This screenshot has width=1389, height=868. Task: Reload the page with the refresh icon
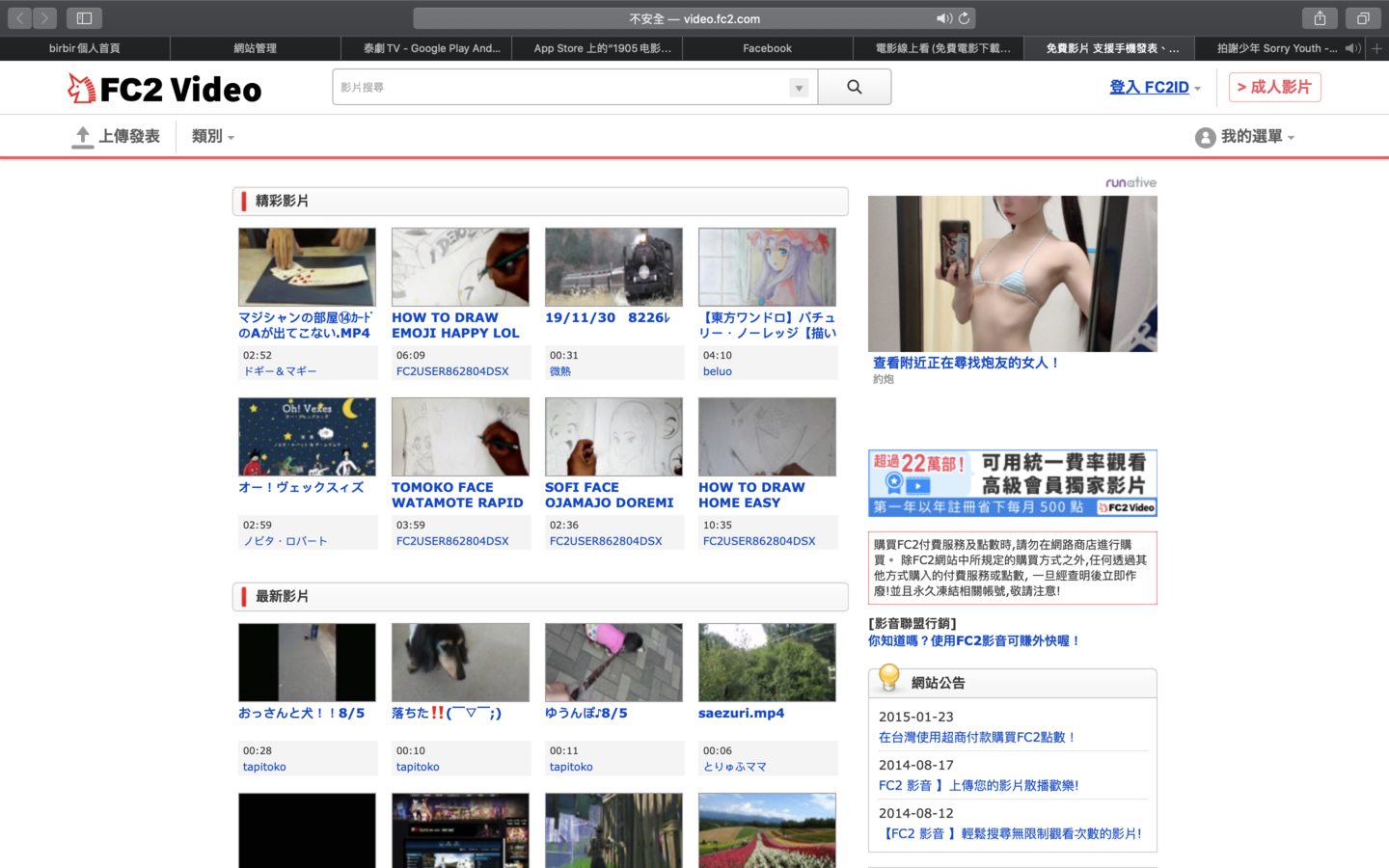964,18
